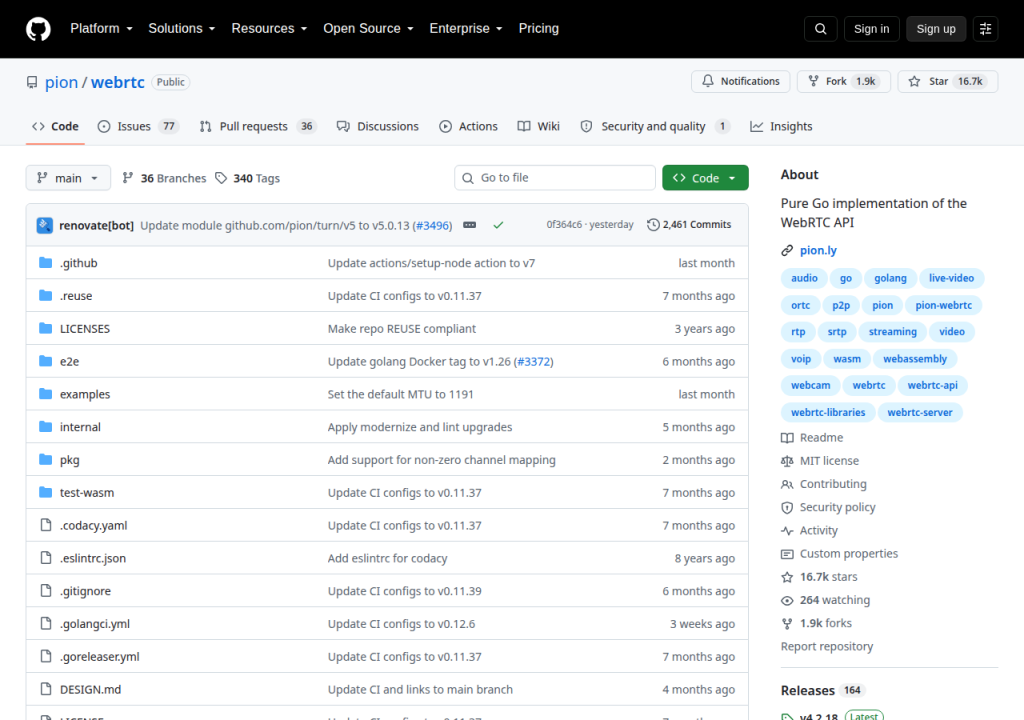Screen dimensions: 1024x720
Task: Open the test-wasm folder
Action: [87, 493]
